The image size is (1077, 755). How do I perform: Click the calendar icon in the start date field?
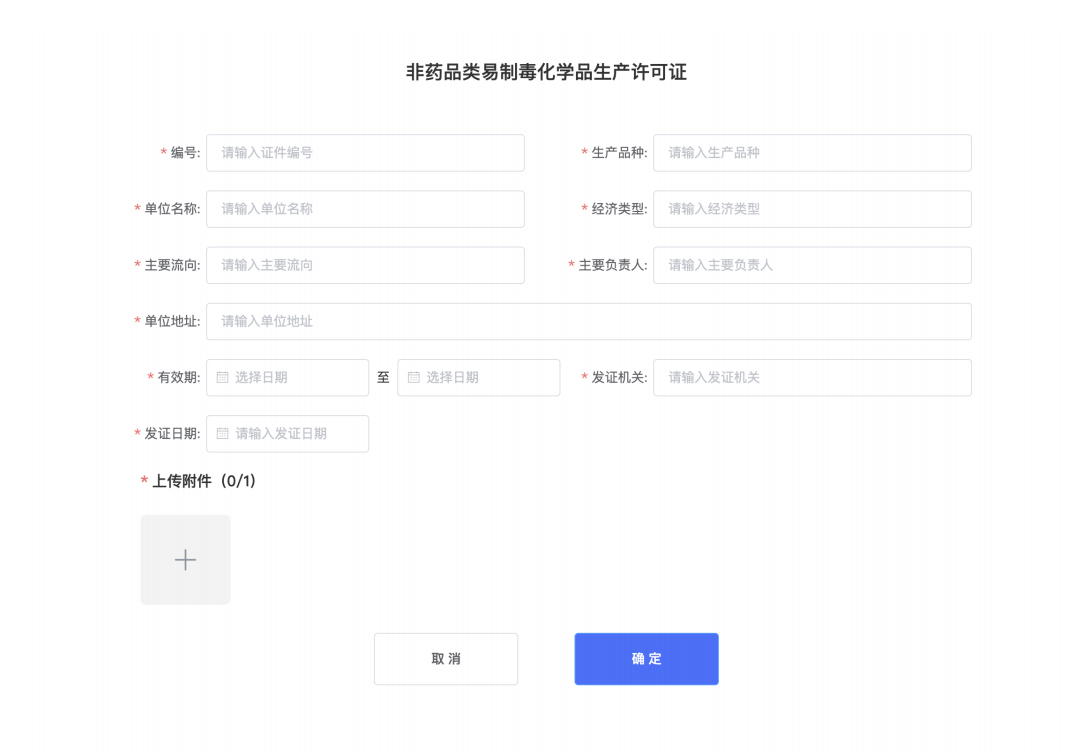(x=222, y=378)
